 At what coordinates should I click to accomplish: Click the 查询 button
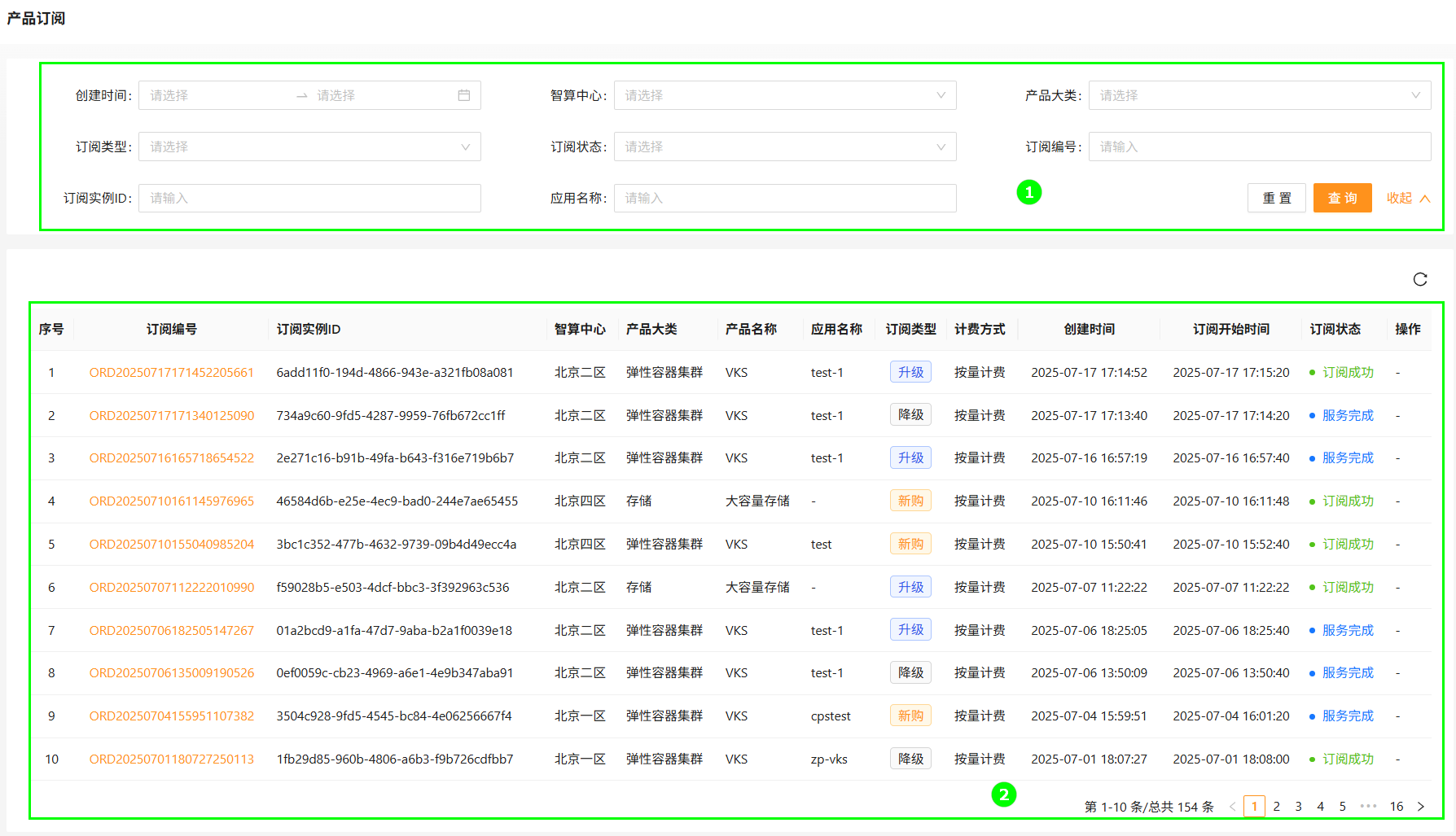(x=1342, y=198)
